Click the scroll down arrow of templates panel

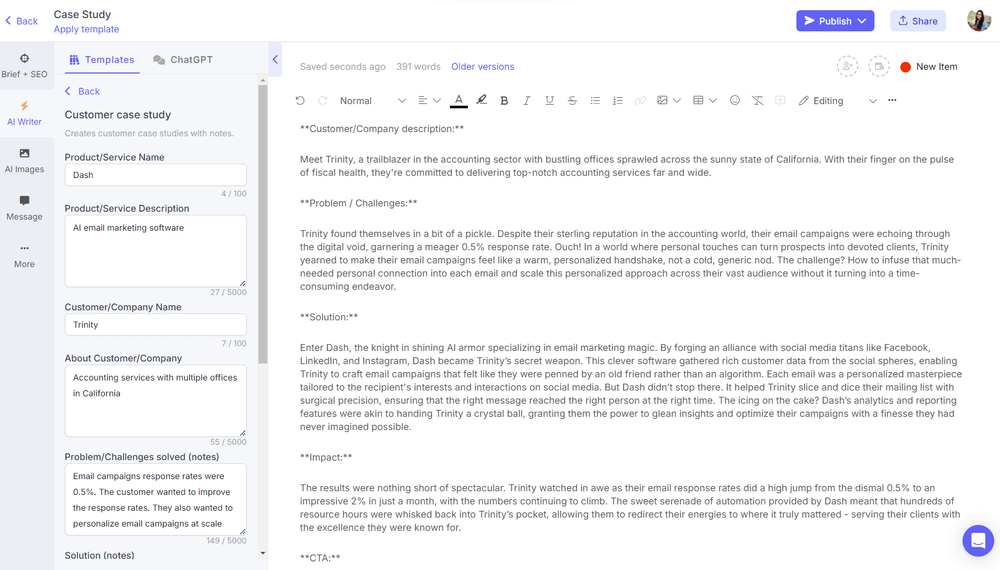[263, 553]
